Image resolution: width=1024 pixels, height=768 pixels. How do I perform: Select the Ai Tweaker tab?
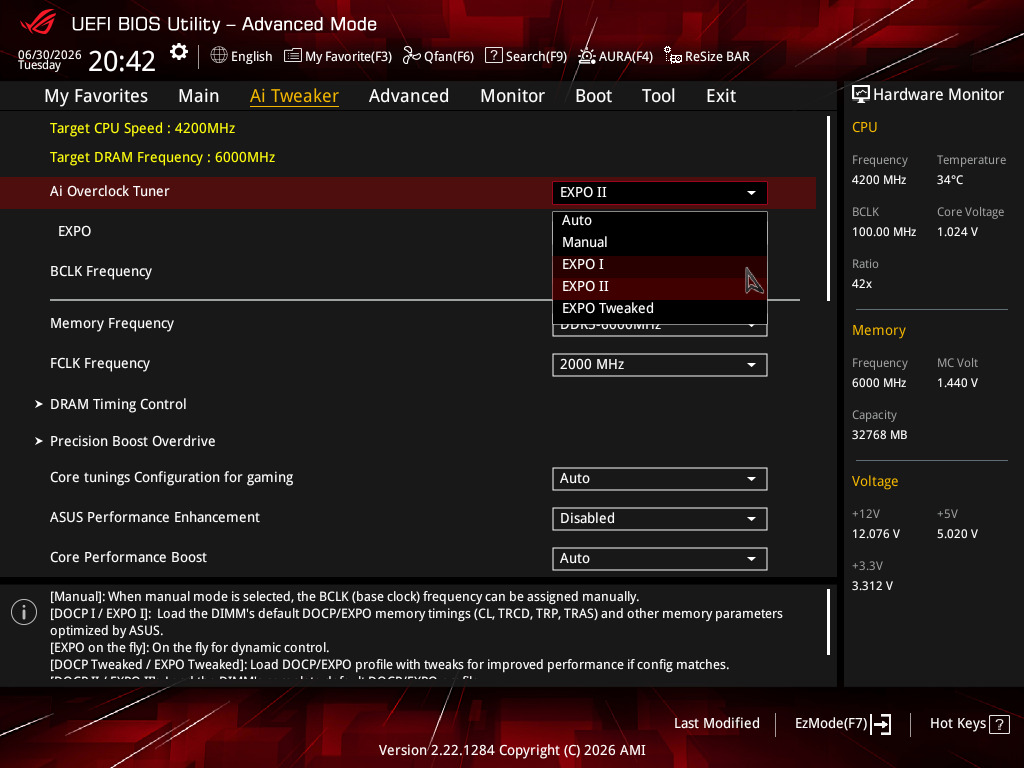pos(294,96)
